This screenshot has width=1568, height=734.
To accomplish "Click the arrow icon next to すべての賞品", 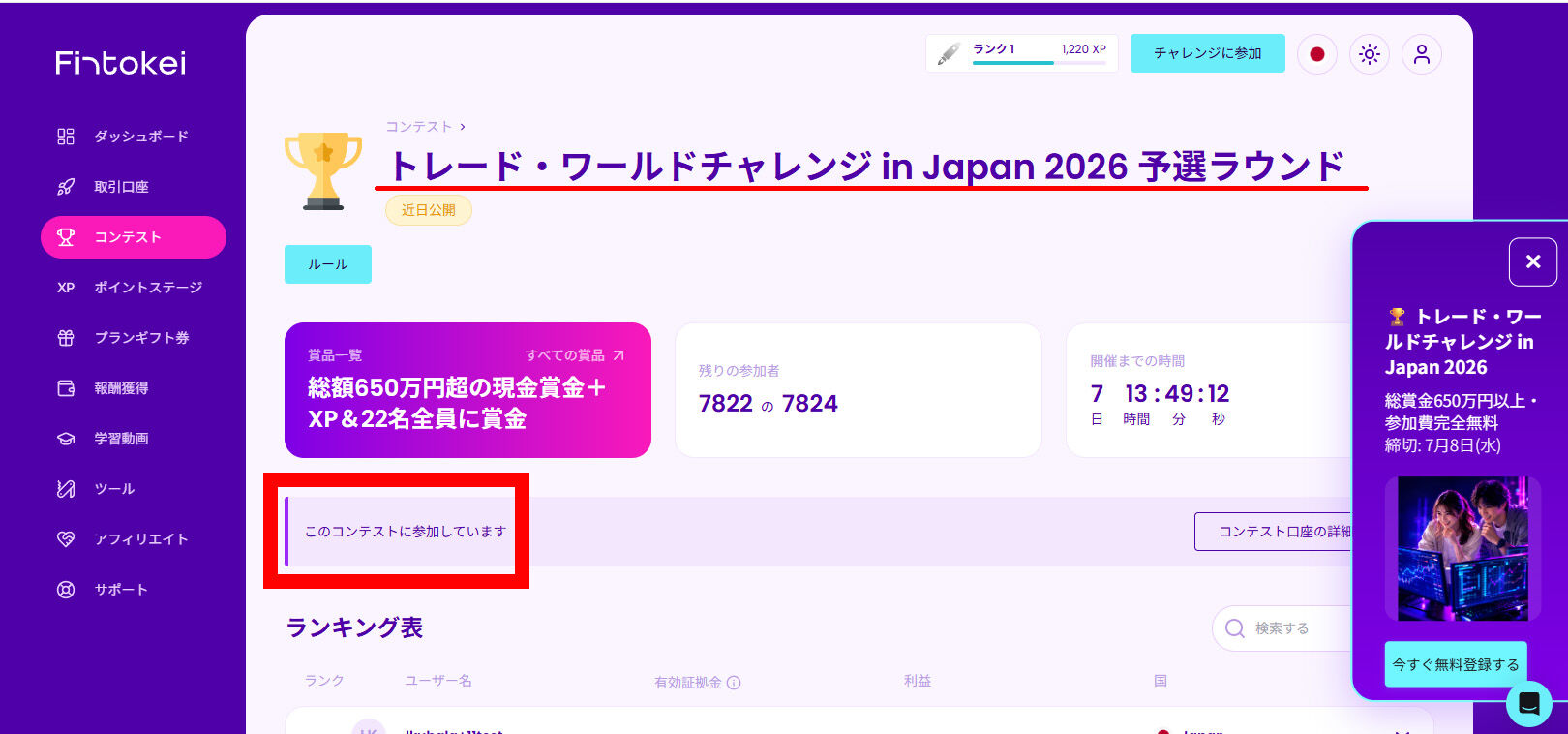I will (x=618, y=355).
